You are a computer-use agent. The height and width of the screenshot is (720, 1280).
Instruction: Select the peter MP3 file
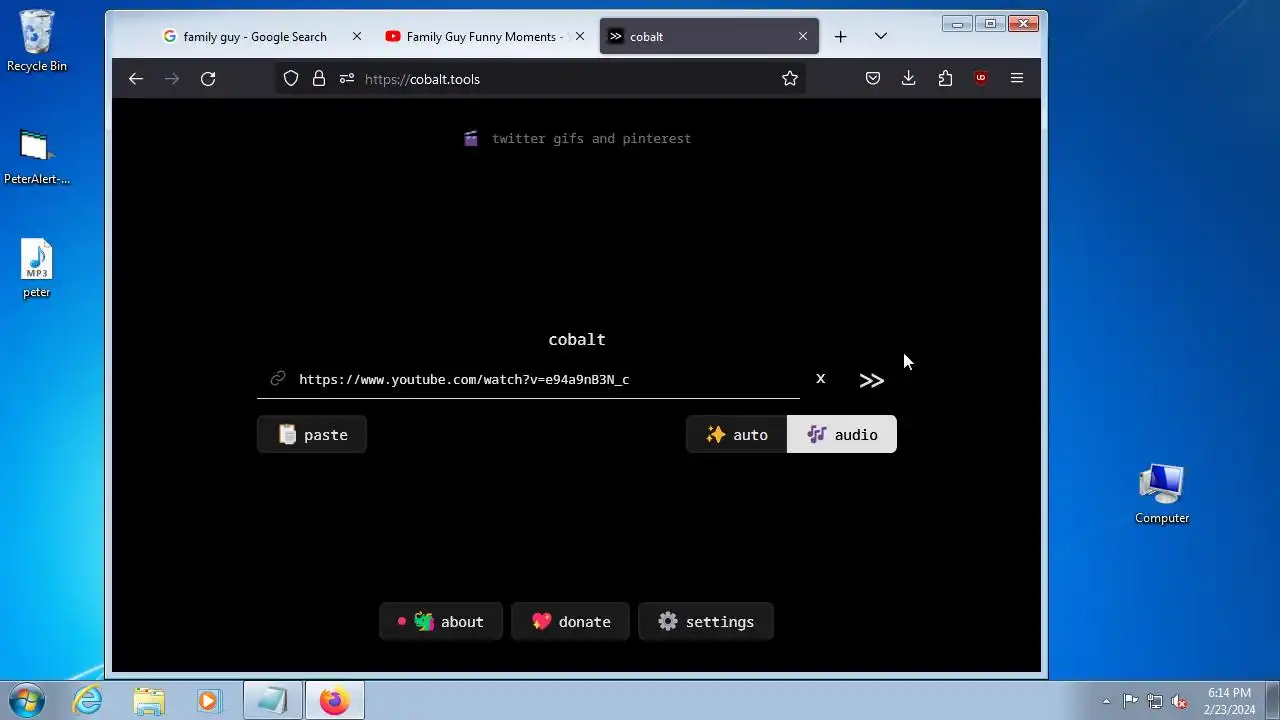click(37, 269)
